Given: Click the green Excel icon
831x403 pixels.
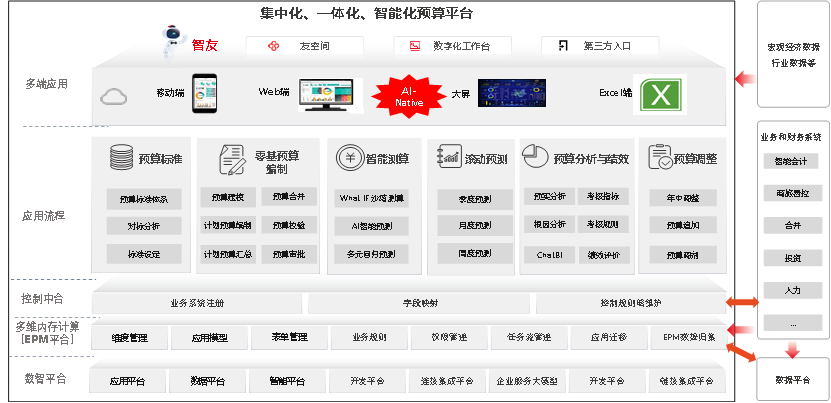Looking at the screenshot, I should pos(661,94).
